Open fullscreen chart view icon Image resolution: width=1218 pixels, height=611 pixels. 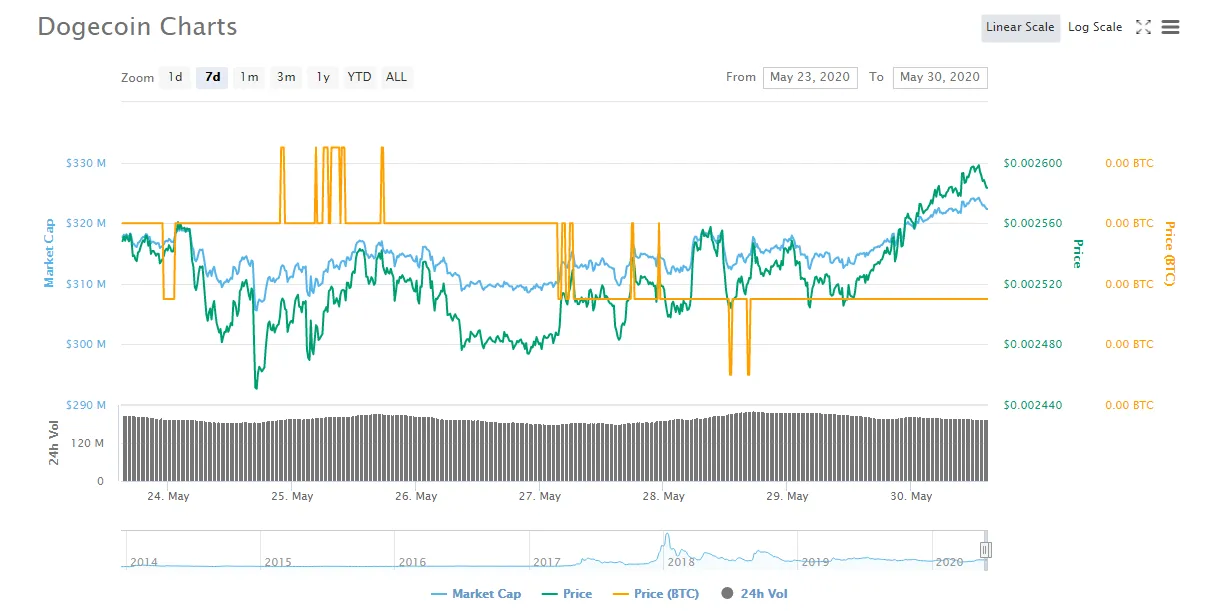[1143, 27]
